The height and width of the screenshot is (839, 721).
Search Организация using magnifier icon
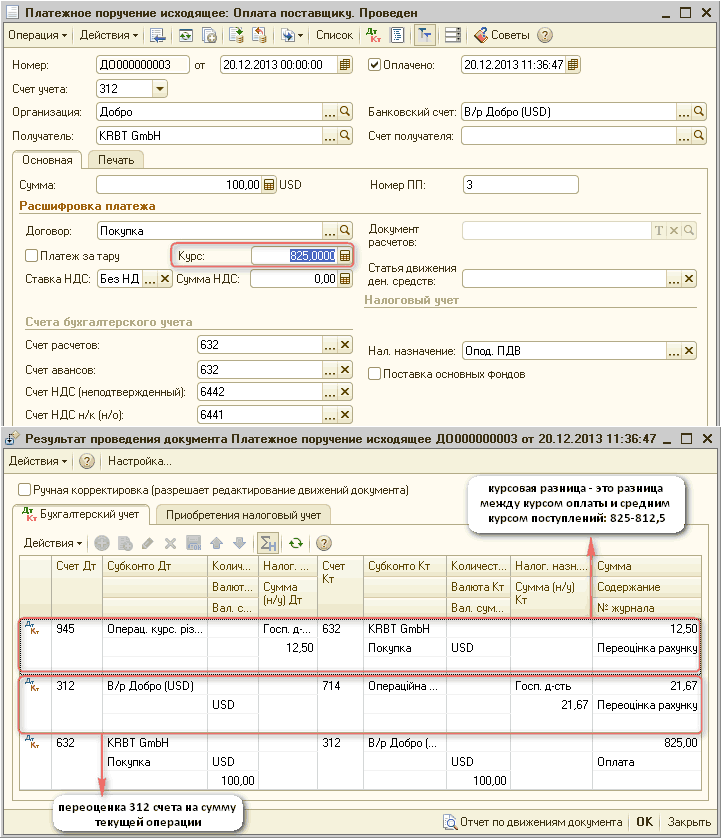[x=345, y=112]
